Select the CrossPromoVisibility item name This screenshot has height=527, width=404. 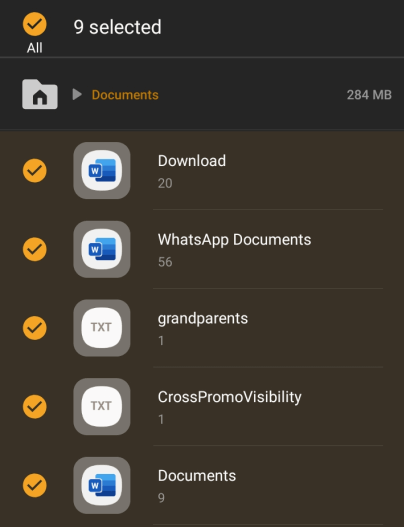(230, 397)
